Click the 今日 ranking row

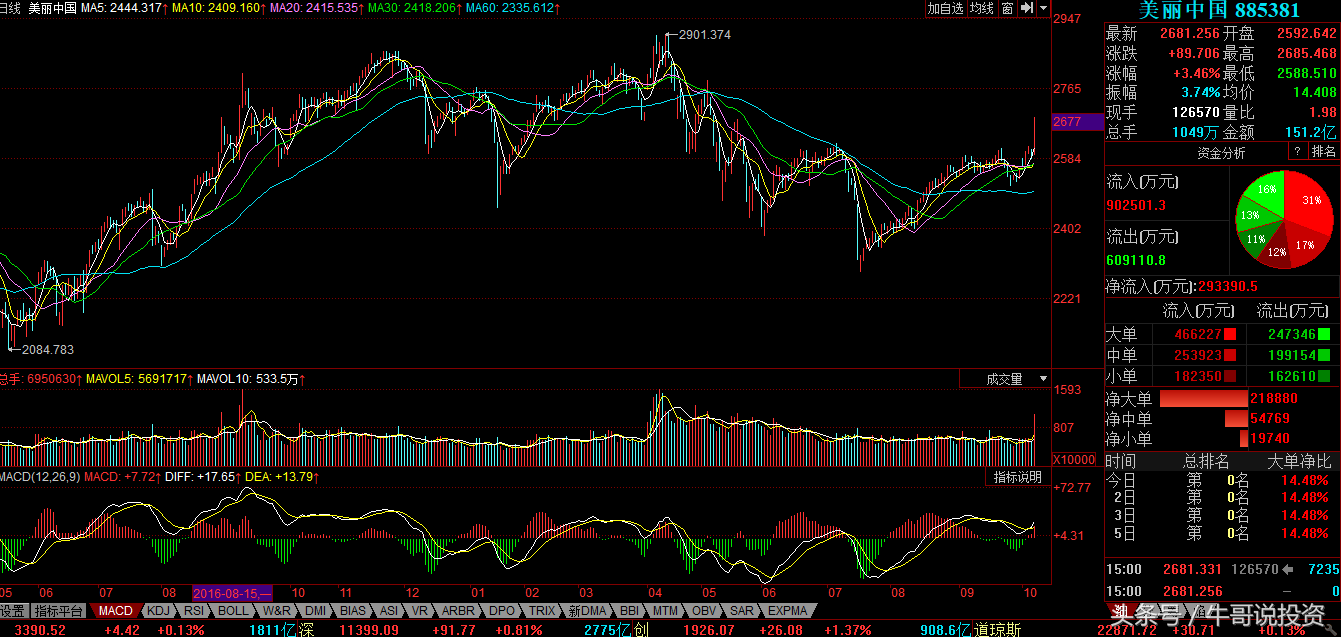(1222, 480)
